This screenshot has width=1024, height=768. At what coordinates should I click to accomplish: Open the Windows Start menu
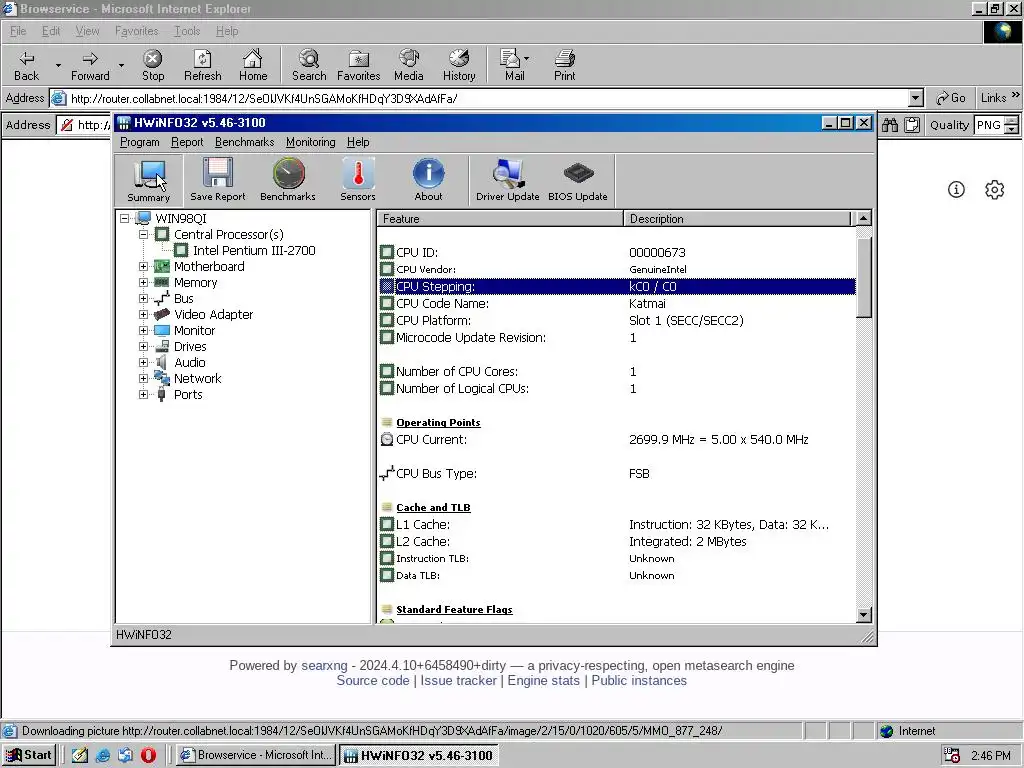[29, 755]
